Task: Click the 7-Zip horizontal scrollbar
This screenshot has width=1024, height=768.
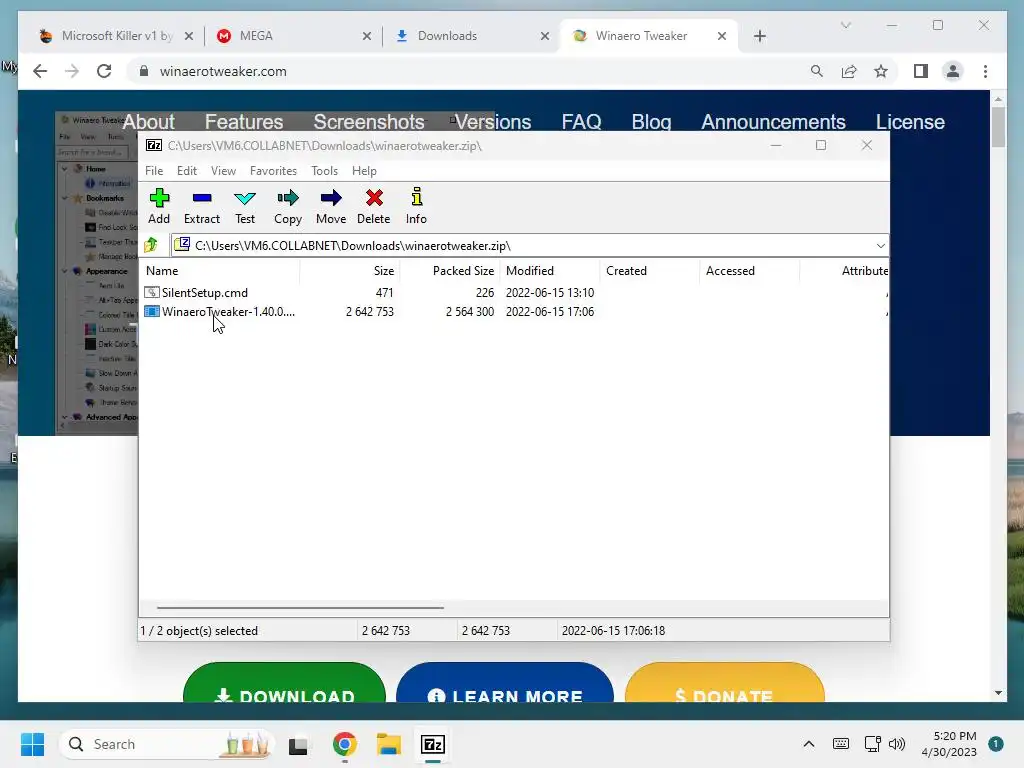Action: (x=300, y=608)
